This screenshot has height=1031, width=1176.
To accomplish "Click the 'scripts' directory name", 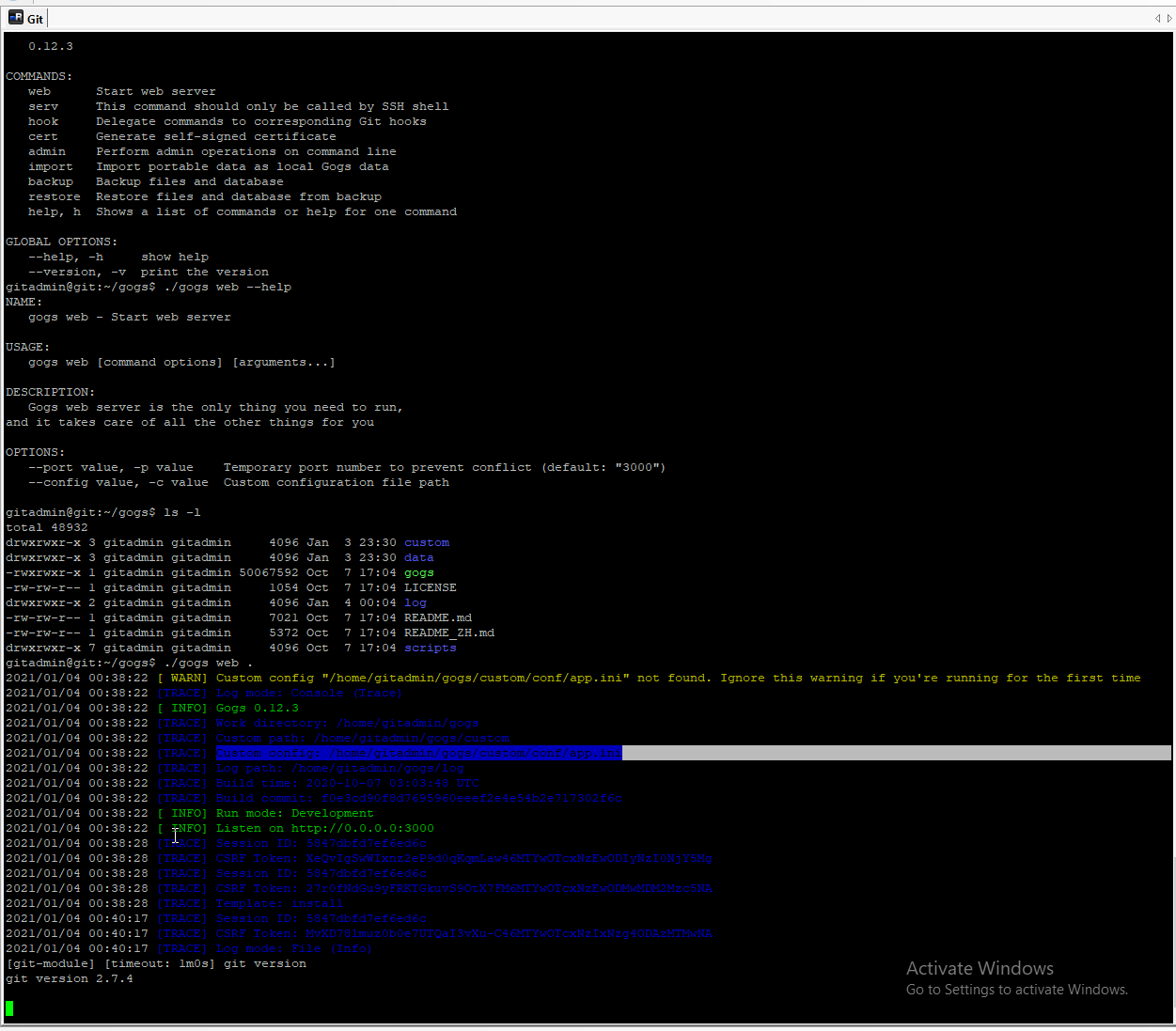I will coord(431,648).
